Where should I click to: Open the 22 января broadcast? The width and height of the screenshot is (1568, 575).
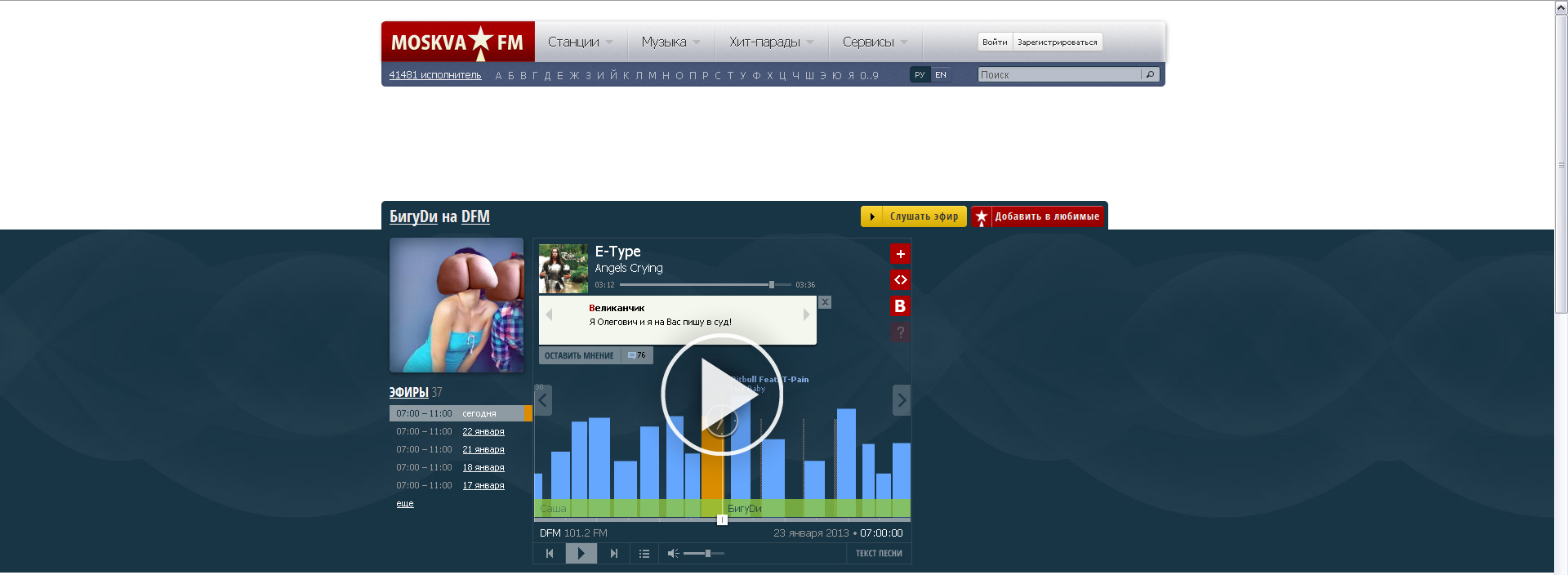click(483, 431)
